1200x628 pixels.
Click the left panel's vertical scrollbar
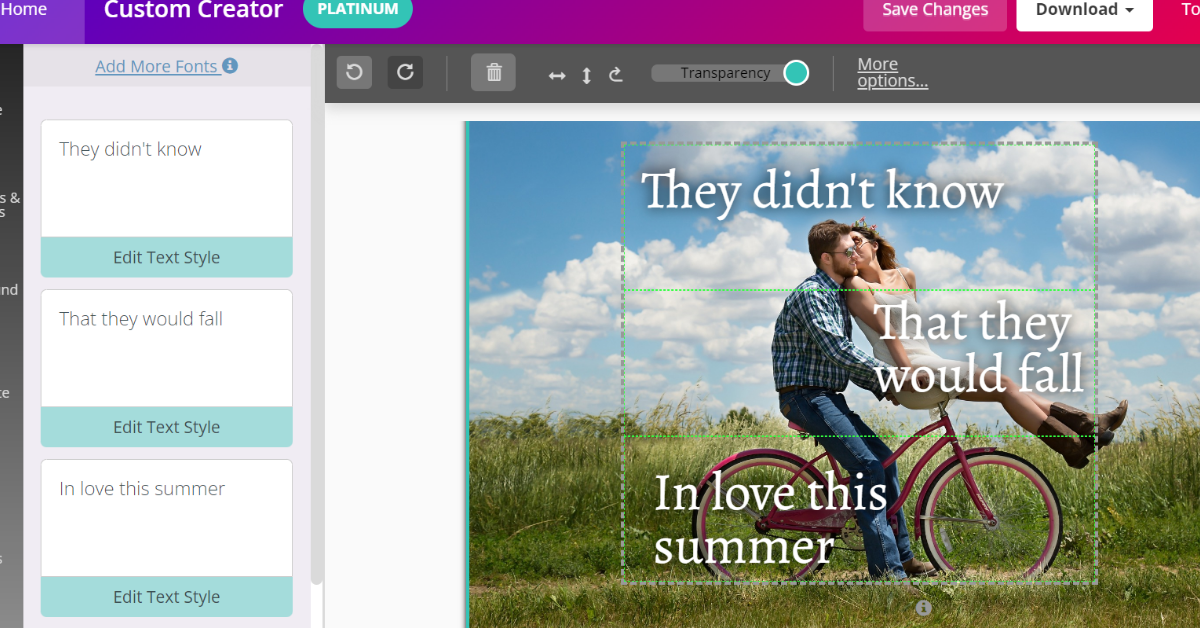coord(317,300)
